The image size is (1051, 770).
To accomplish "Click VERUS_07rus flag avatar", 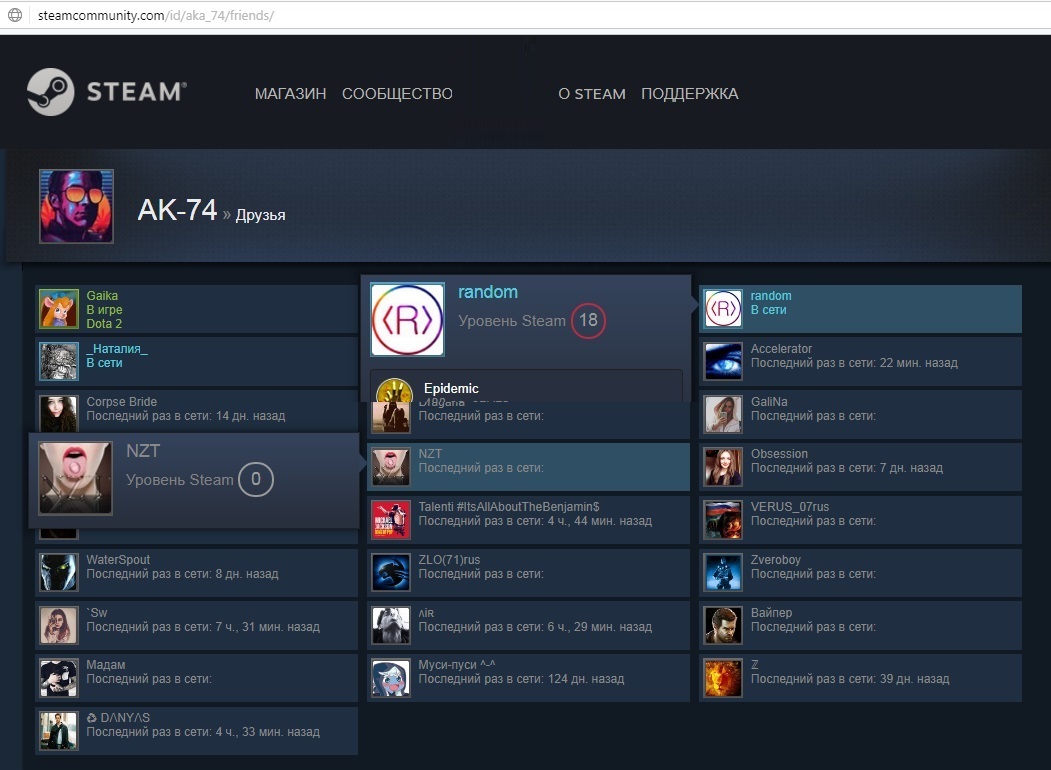I will [723, 520].
